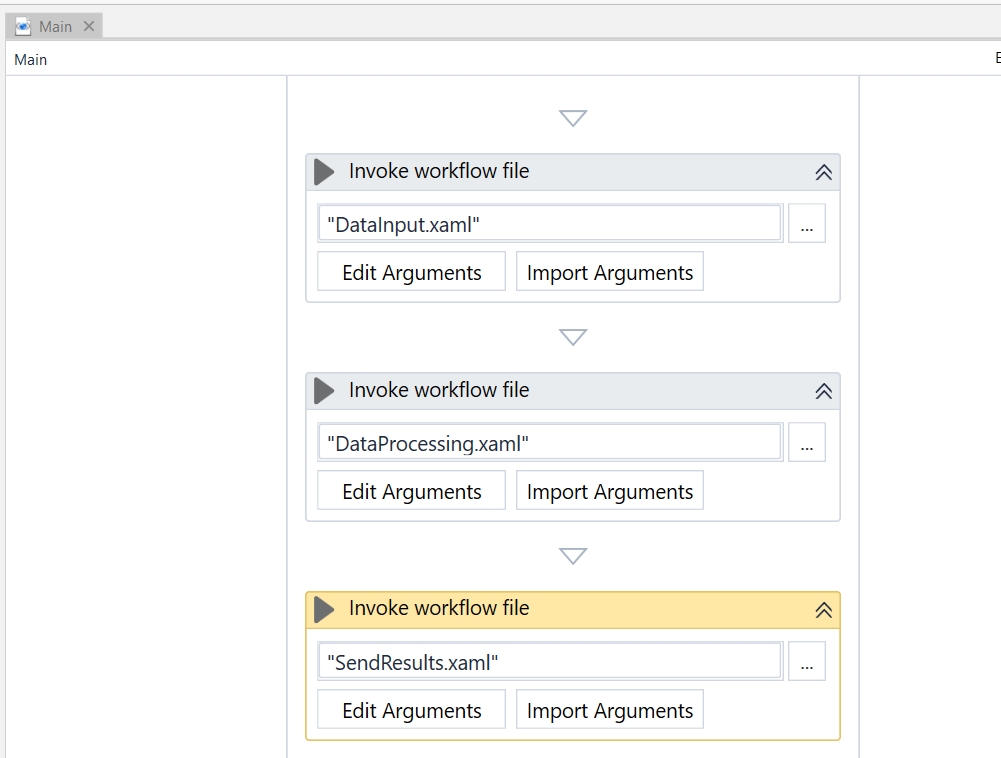Click the insert arrow above the DataInput activity
The height and width of the screenshot is (758, 1001).
click(x=573, y=119)
